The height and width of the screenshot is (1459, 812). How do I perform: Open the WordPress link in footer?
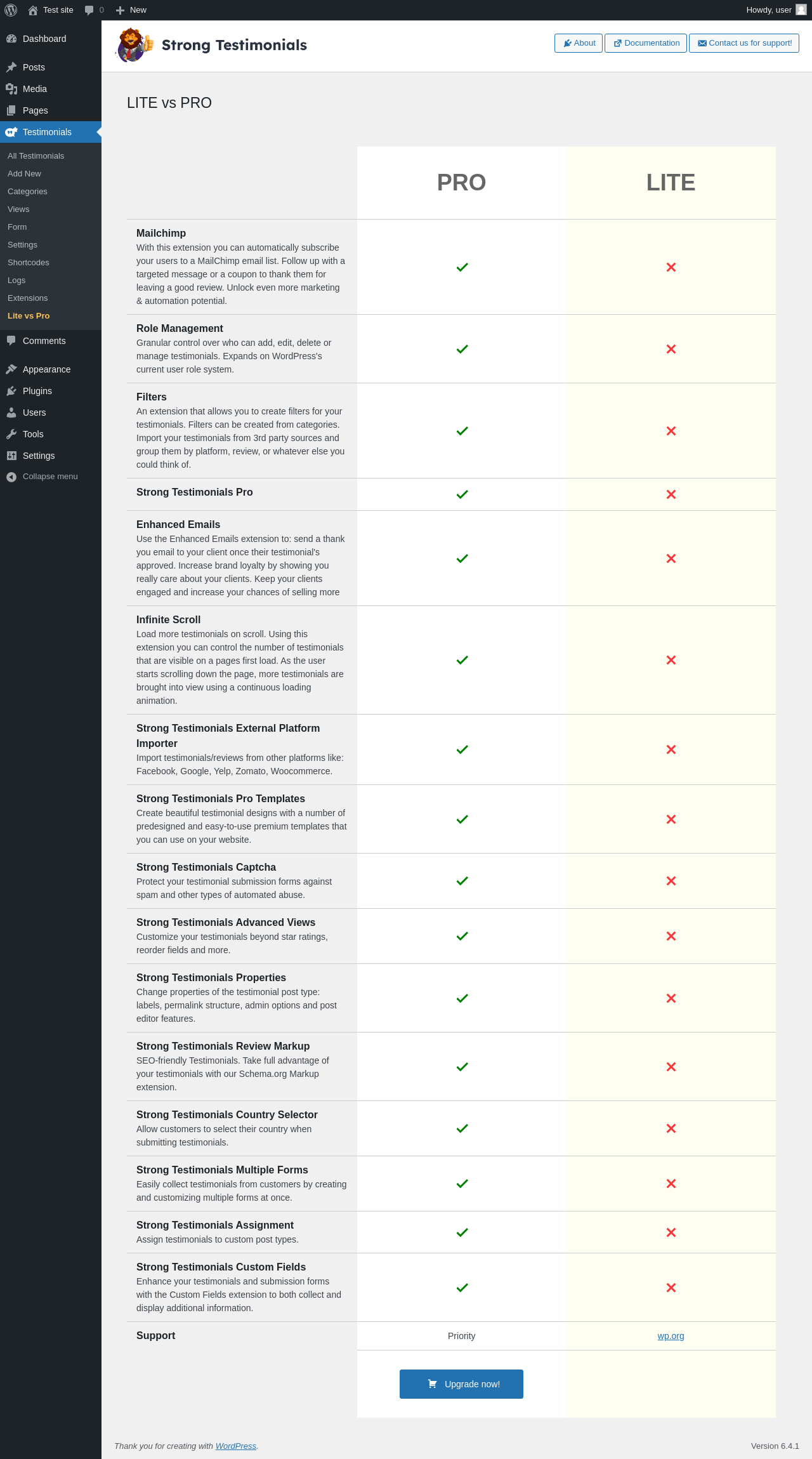[235, 1446]
